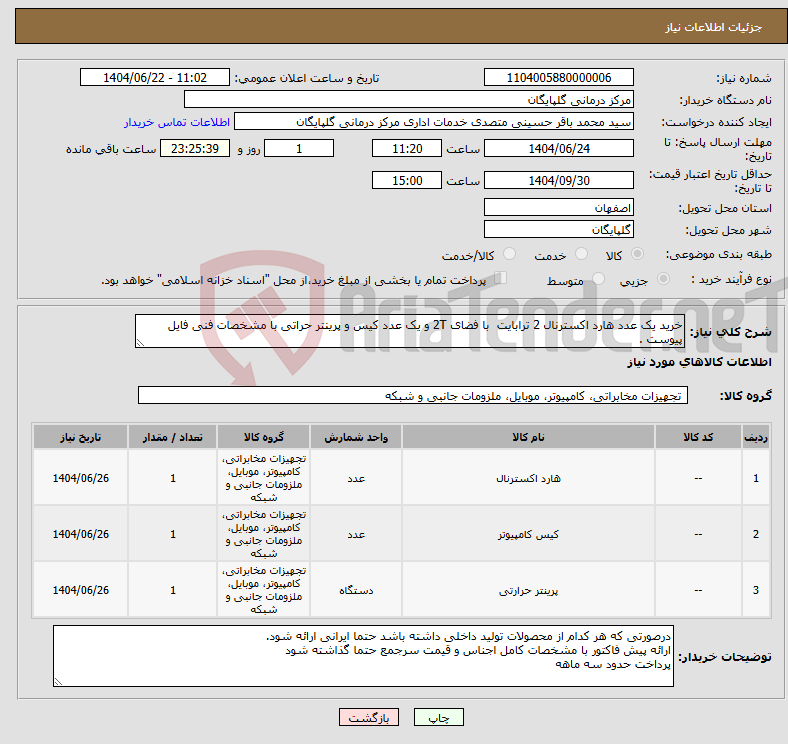The image size is (788, 744).
Task: Click the deadline time field 11:20
Action: pyautogui.click(x=407, y=148)
